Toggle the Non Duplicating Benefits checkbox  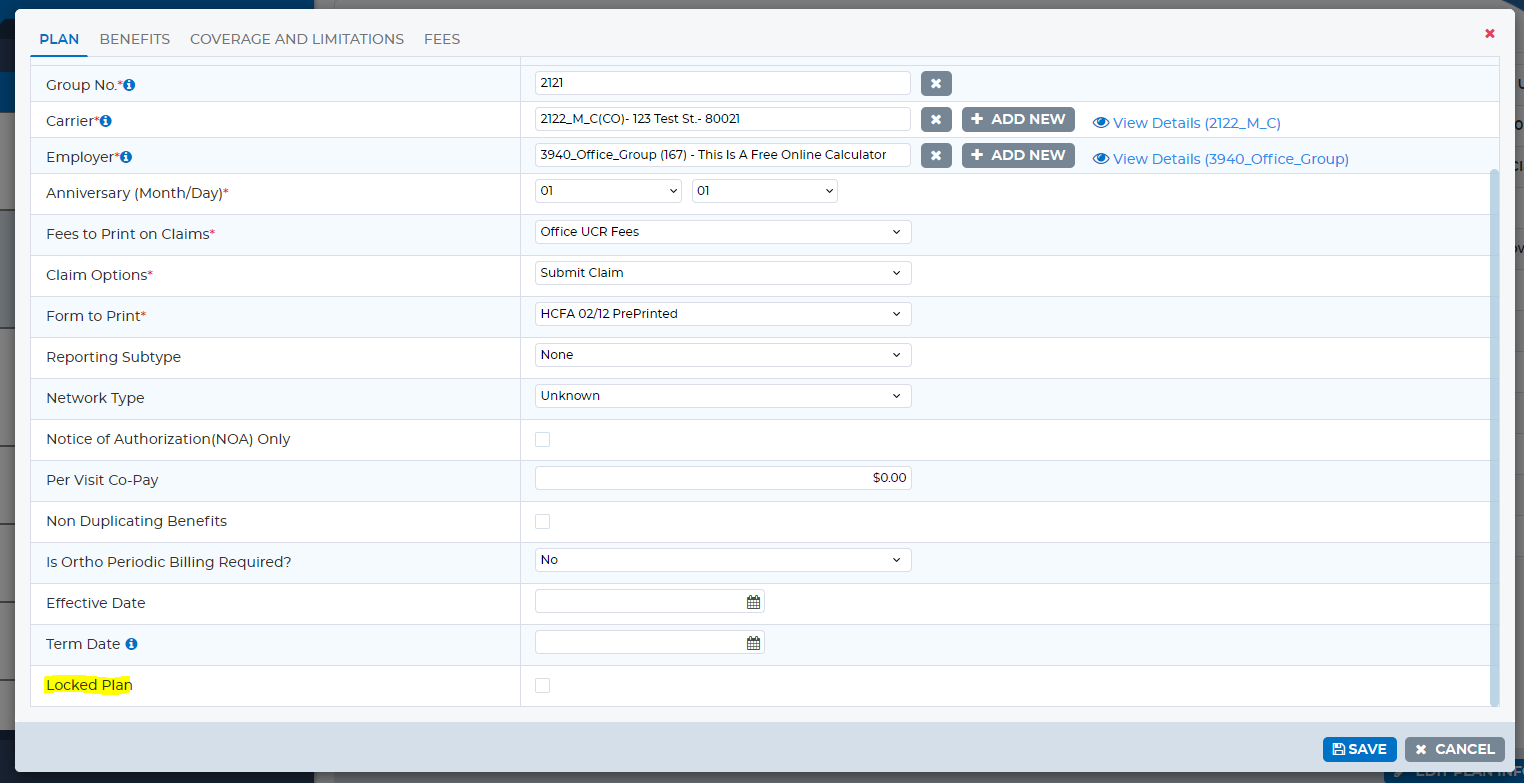coord(542,521)
